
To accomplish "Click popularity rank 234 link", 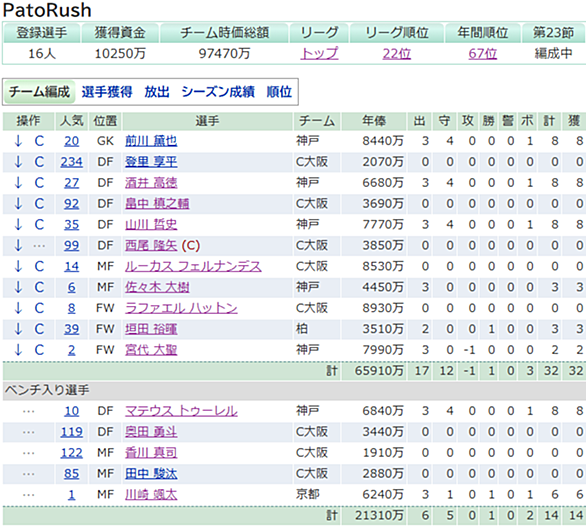I will coord(71,162).
